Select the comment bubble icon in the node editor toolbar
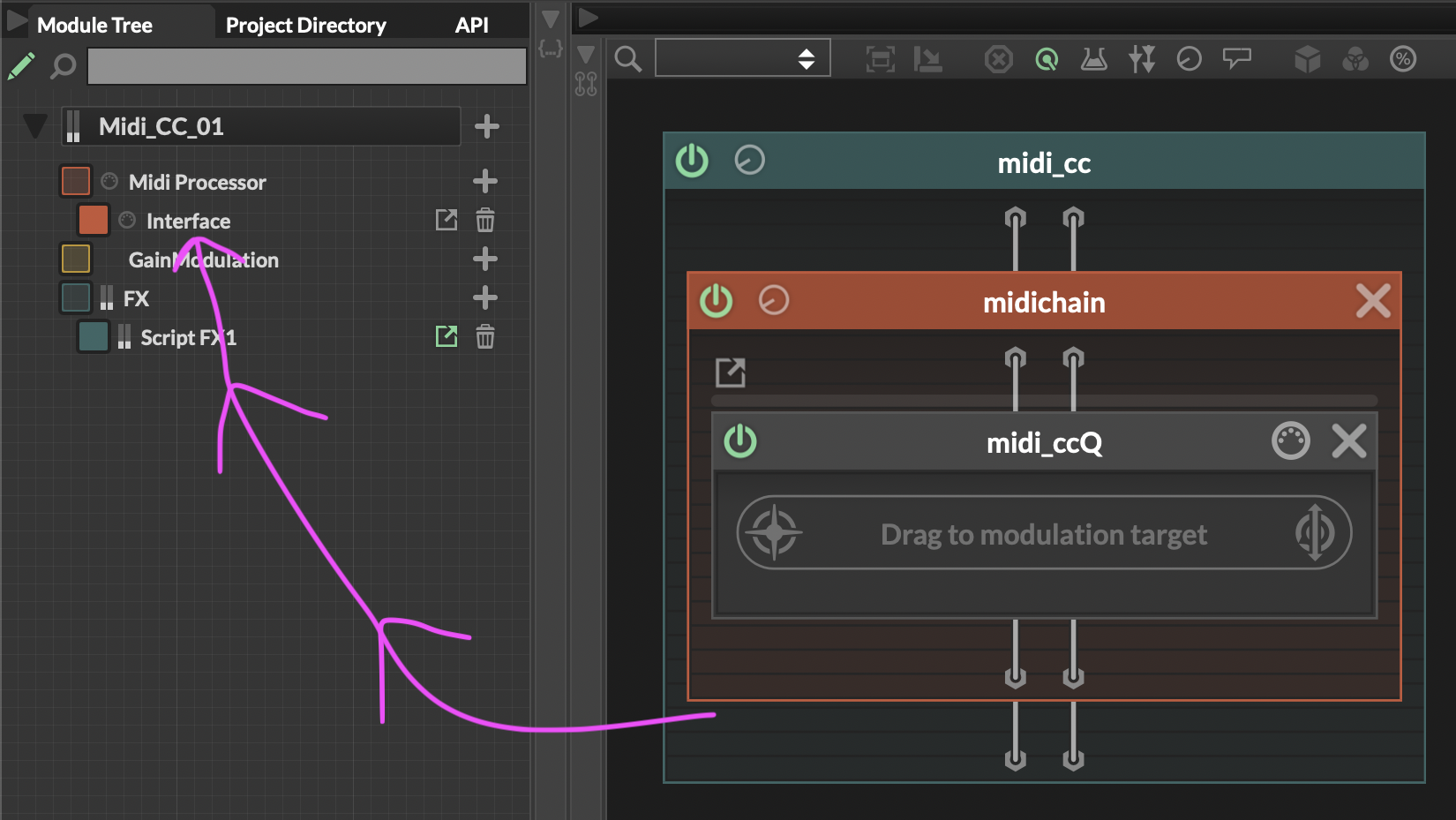The width and height of the screenshot is (1456, 820). click(x=1236, y=58)
